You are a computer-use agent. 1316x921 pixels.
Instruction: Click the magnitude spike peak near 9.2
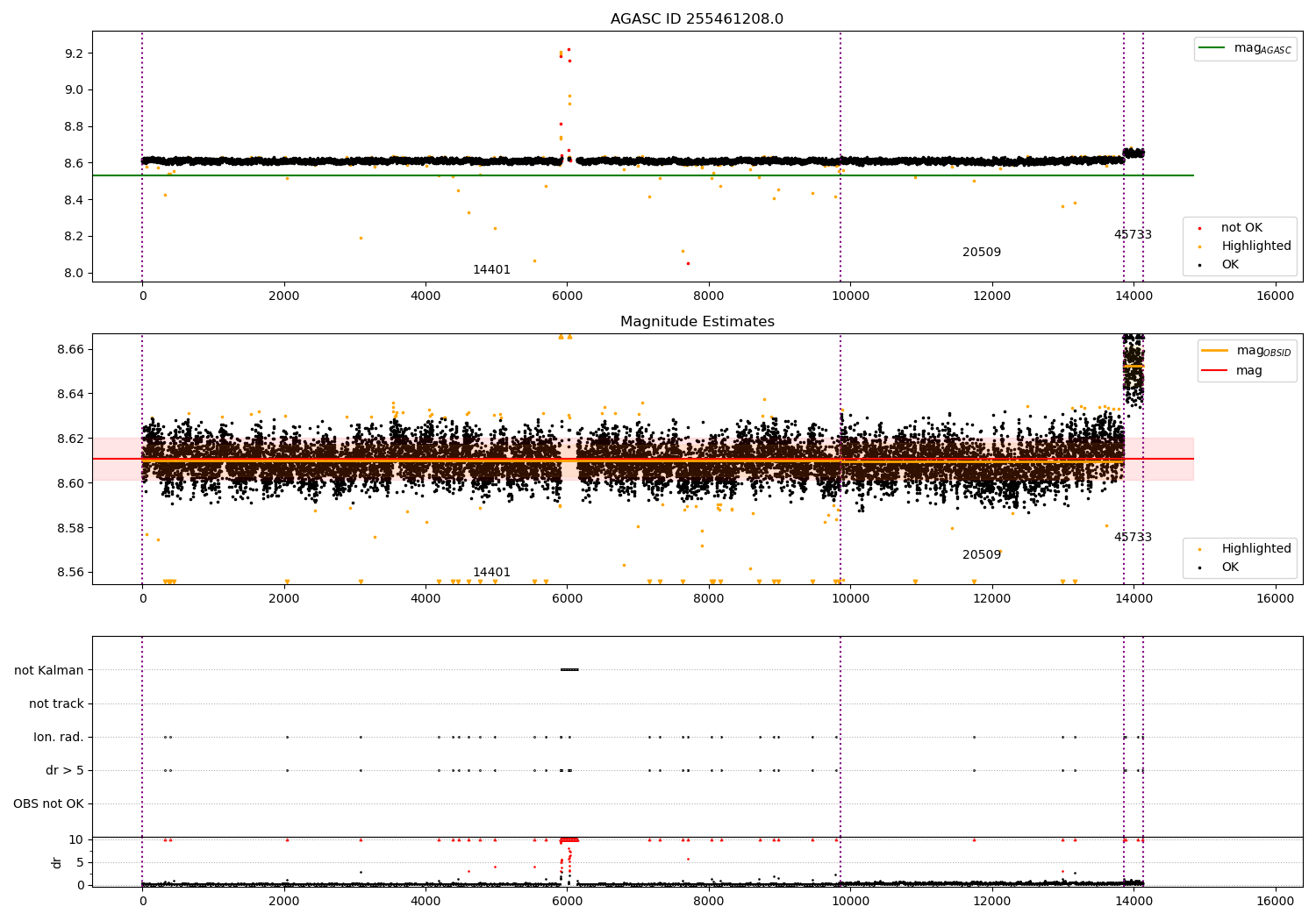569,50
